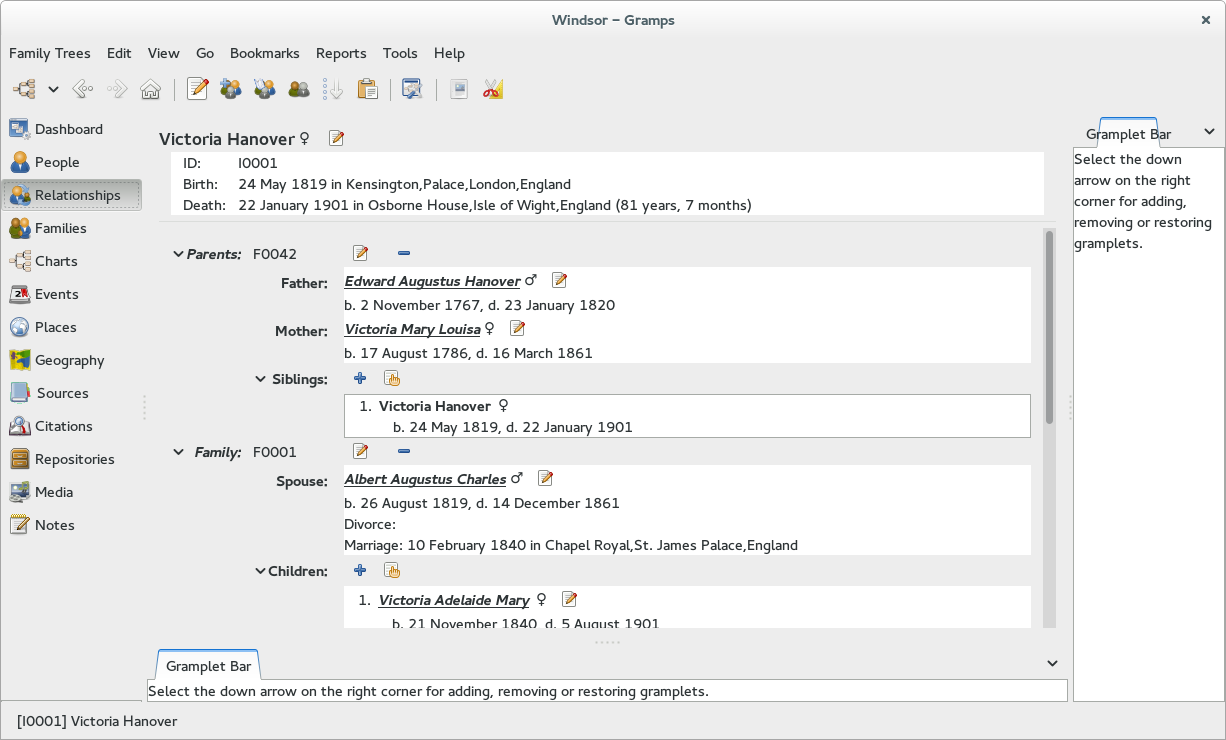Follow the Edward Augustus Hanover link
This screenshot has width=1226, height=740.
(432, 281)
